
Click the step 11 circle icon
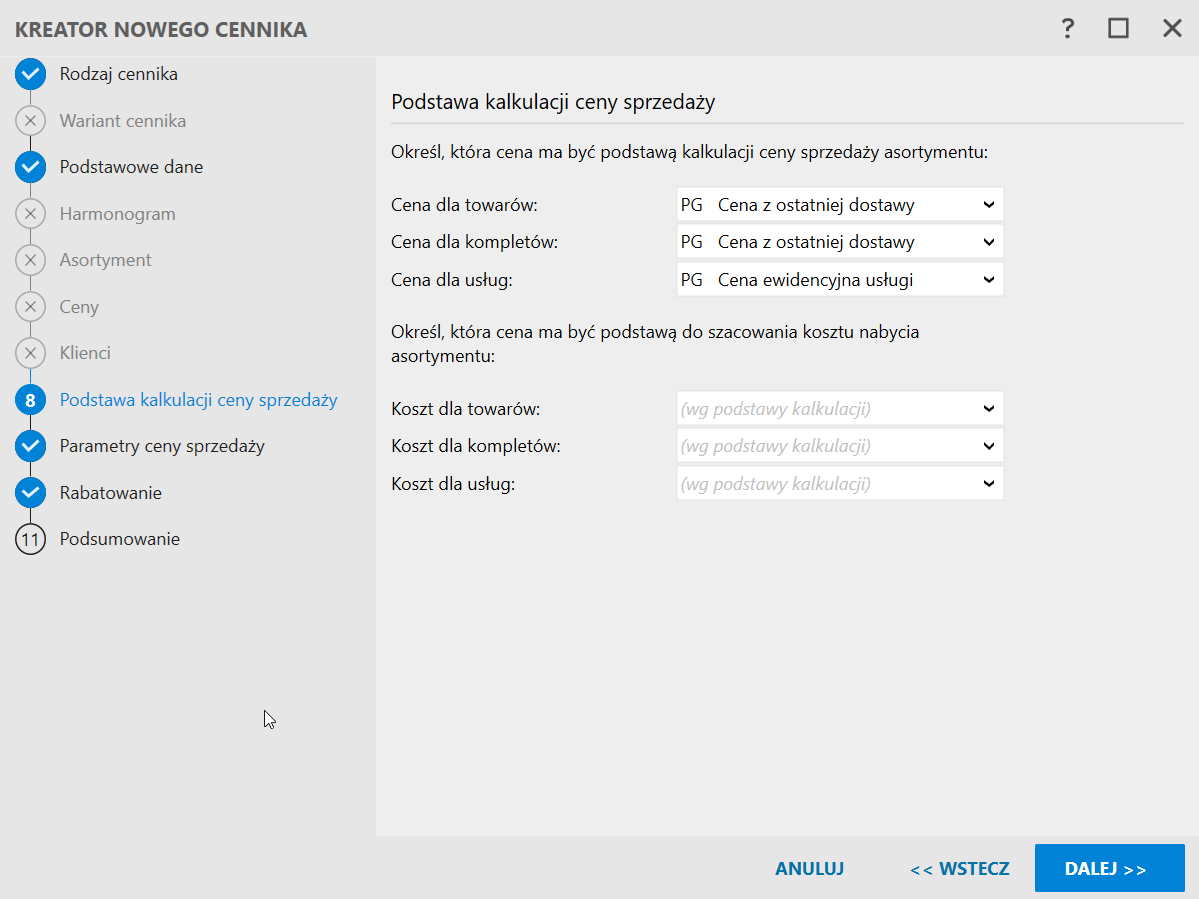pyautogui.click(x=31, y=539)
